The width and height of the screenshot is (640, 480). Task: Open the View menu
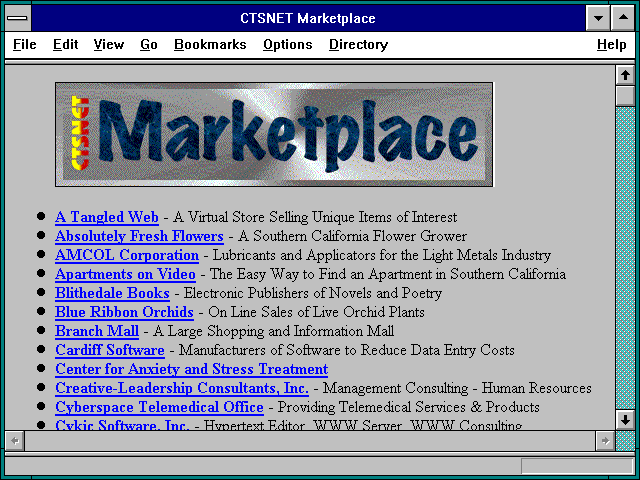point(109,44)
